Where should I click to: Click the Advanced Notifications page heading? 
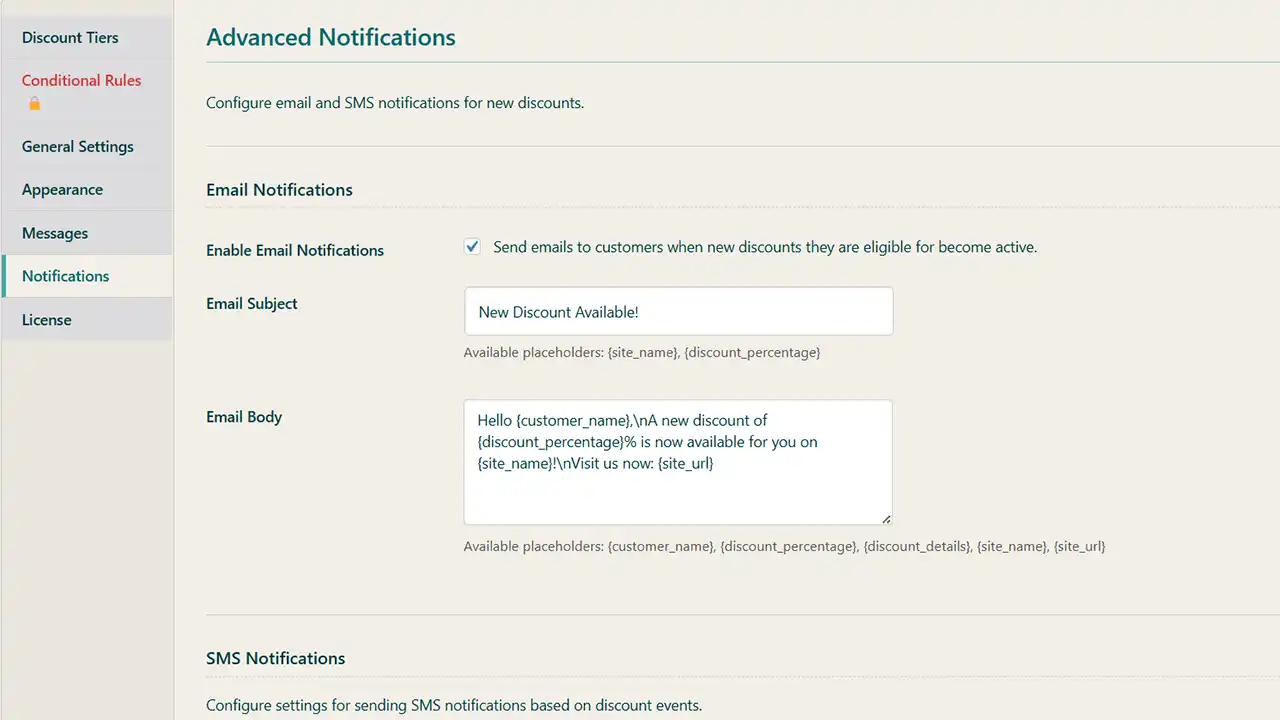pyautogui.click(x=331, y=38)
